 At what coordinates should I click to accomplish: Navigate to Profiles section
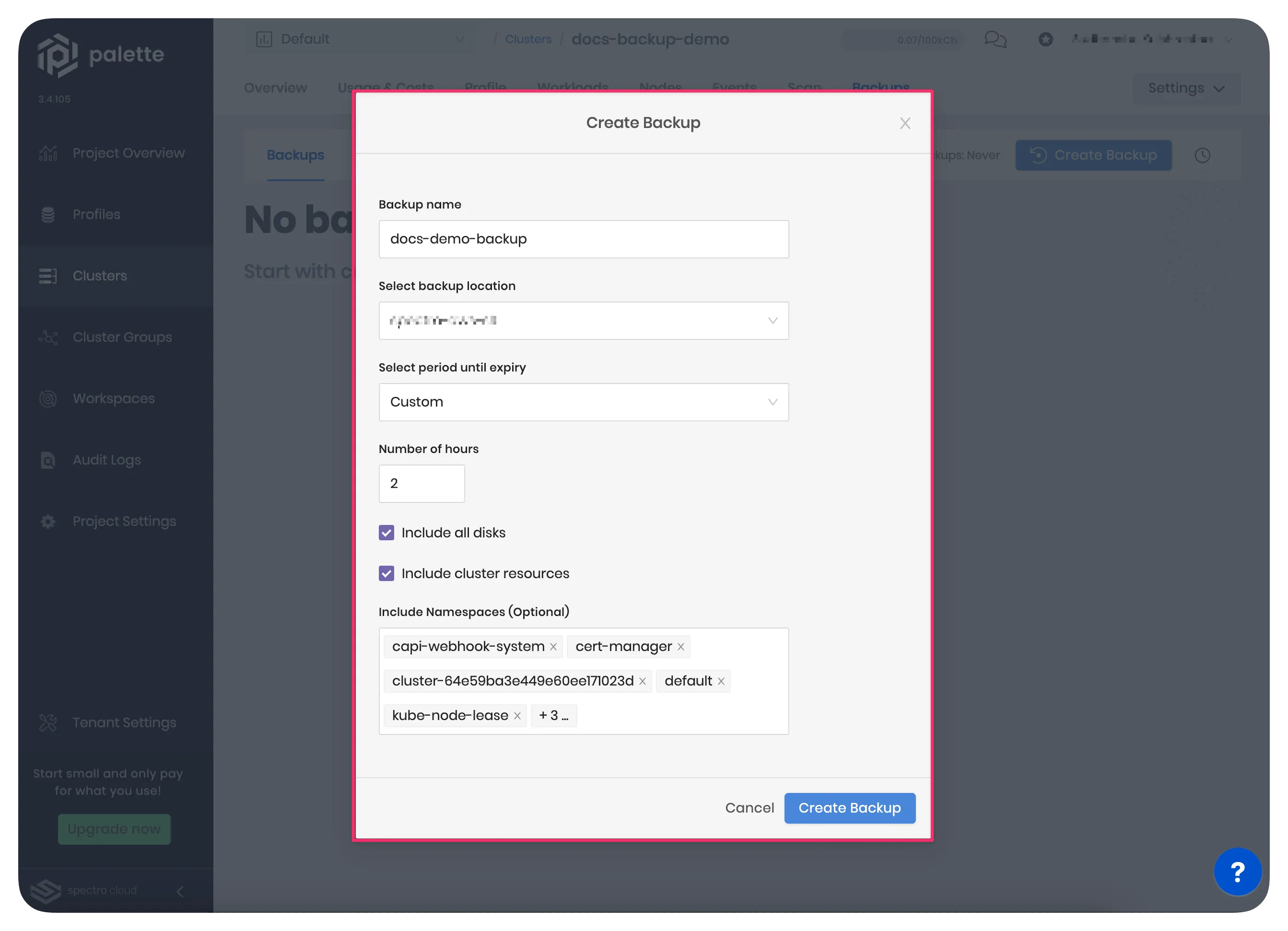pyautogui.click(x=96, y=214)
